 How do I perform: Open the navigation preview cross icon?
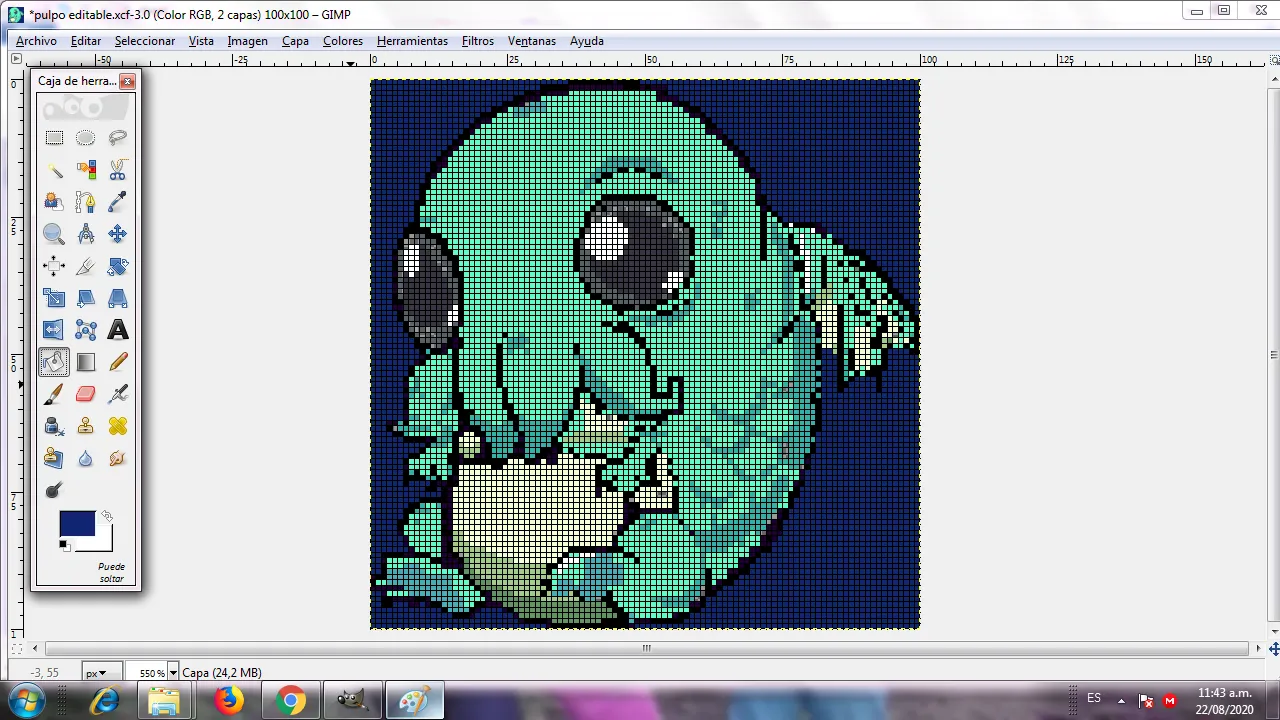click(x=1273, y=649)
